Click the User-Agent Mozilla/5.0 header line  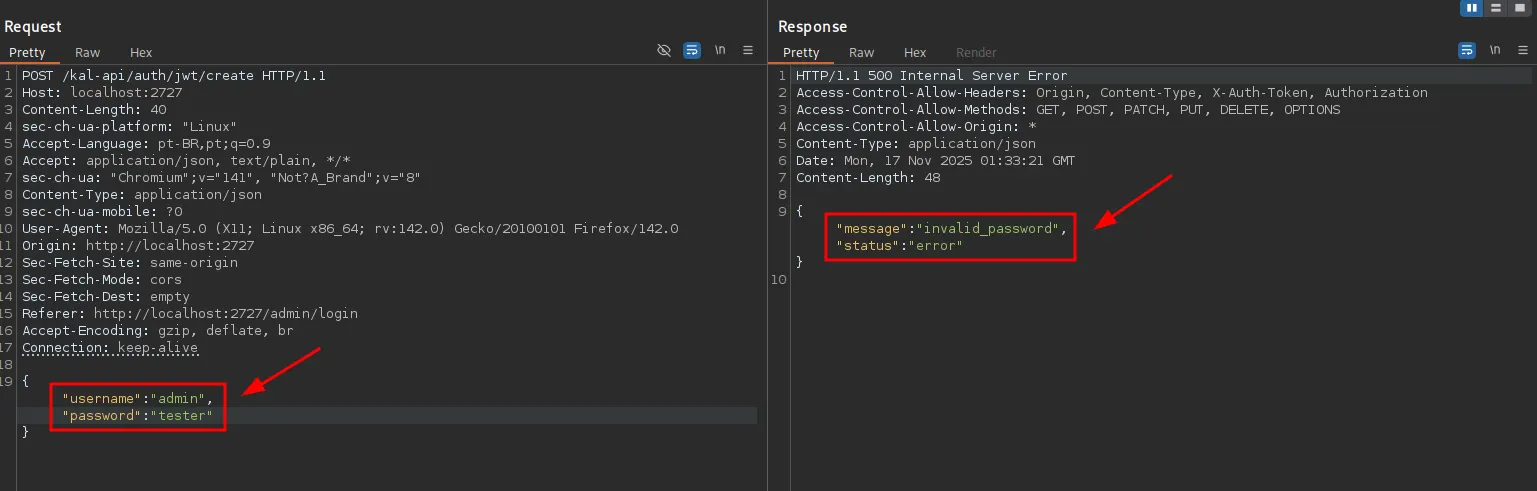(350, 229)
